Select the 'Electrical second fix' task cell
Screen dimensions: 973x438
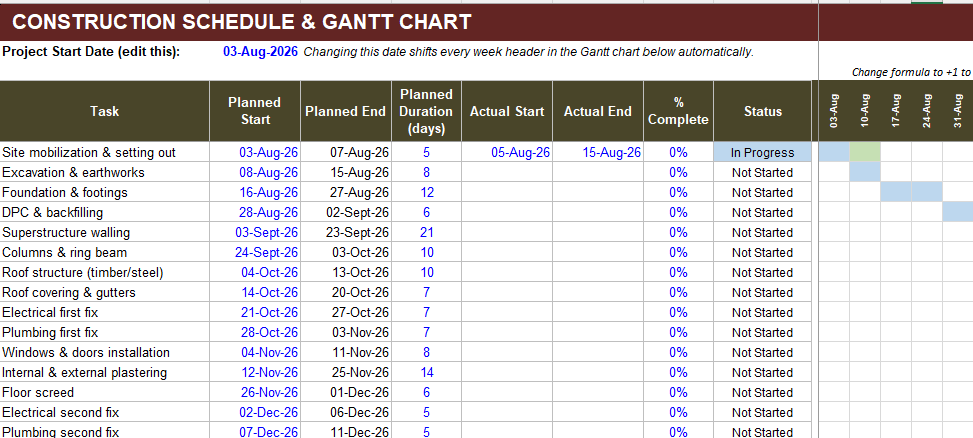pos(105,413)
